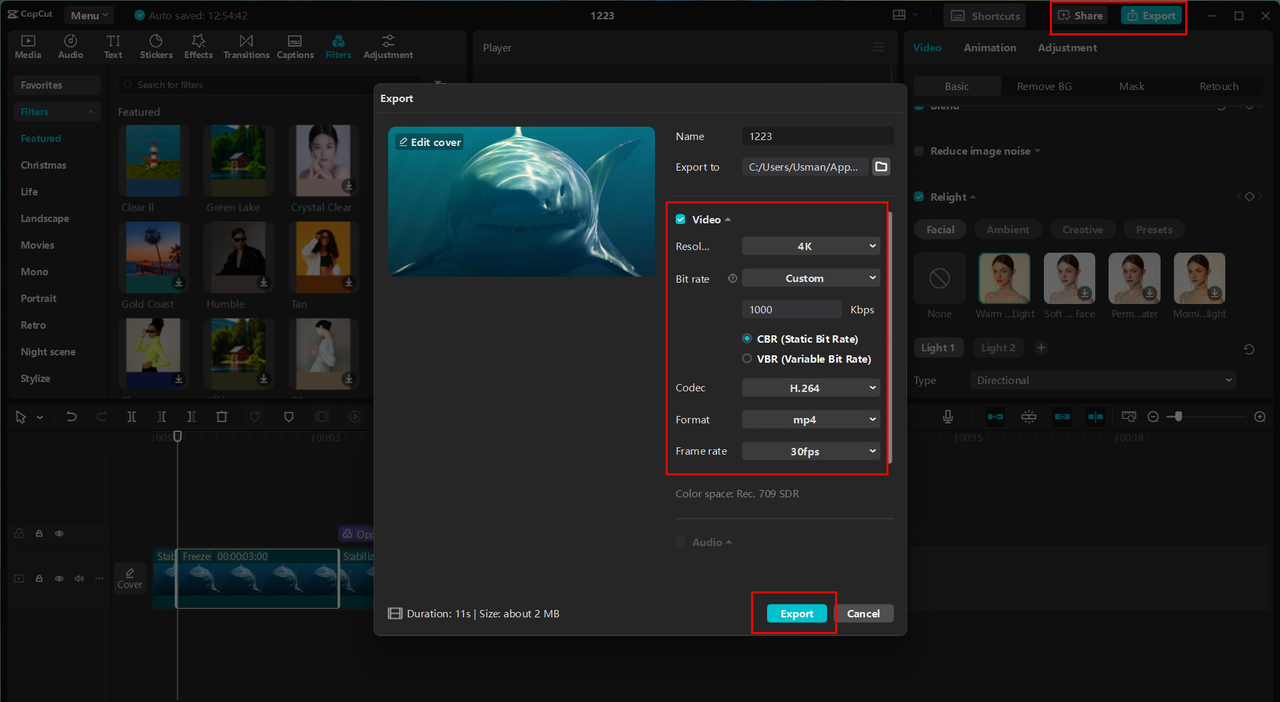The image size is (1280, 702).
Task: Open the Text panel tab
Action: pyautogui.click(x=113, y=46)
